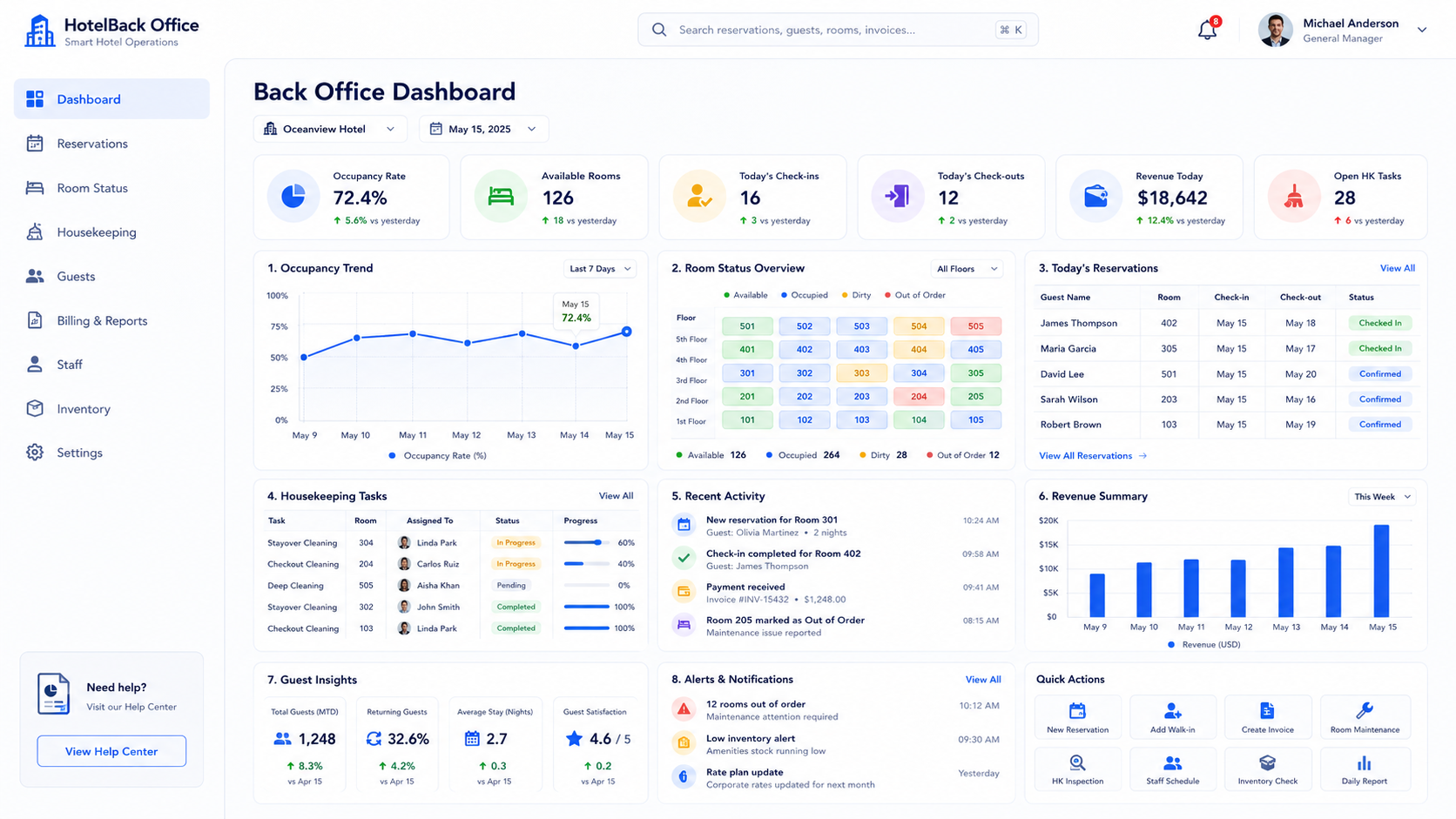Click James Thompson's Checked In status badge
Screen dimensions: 1456x819
(x=1380, y=323)
